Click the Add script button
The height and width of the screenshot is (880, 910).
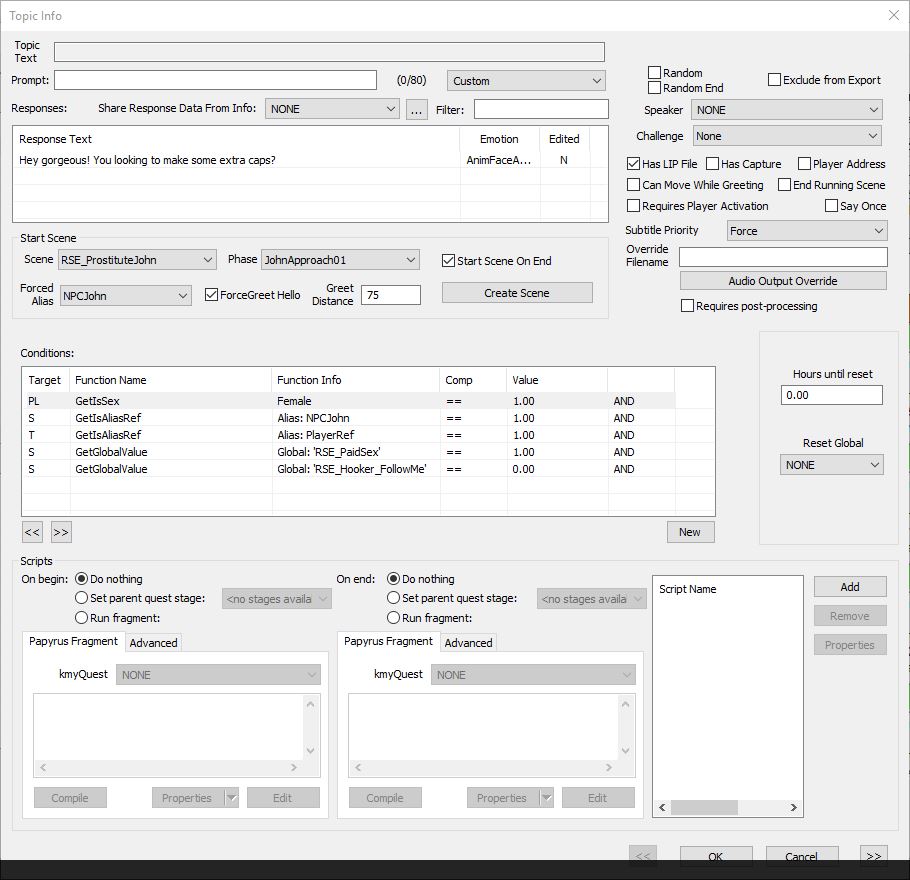[x=850, y=587]
